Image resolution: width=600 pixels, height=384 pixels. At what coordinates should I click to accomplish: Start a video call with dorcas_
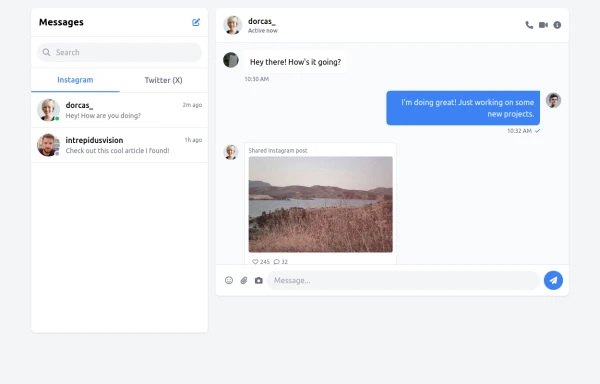(x=543, y=25)
